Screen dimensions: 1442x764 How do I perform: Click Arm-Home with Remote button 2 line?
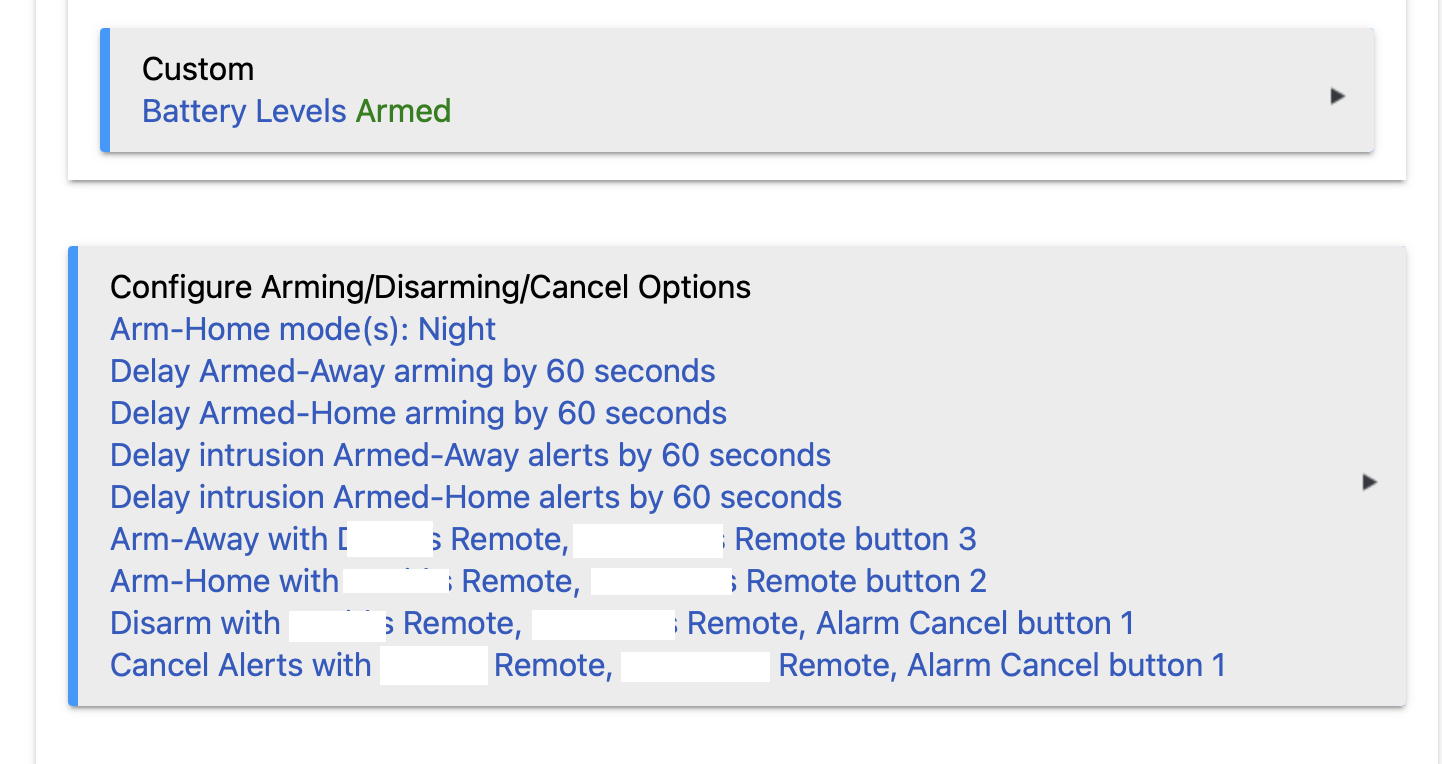(548, 582)
